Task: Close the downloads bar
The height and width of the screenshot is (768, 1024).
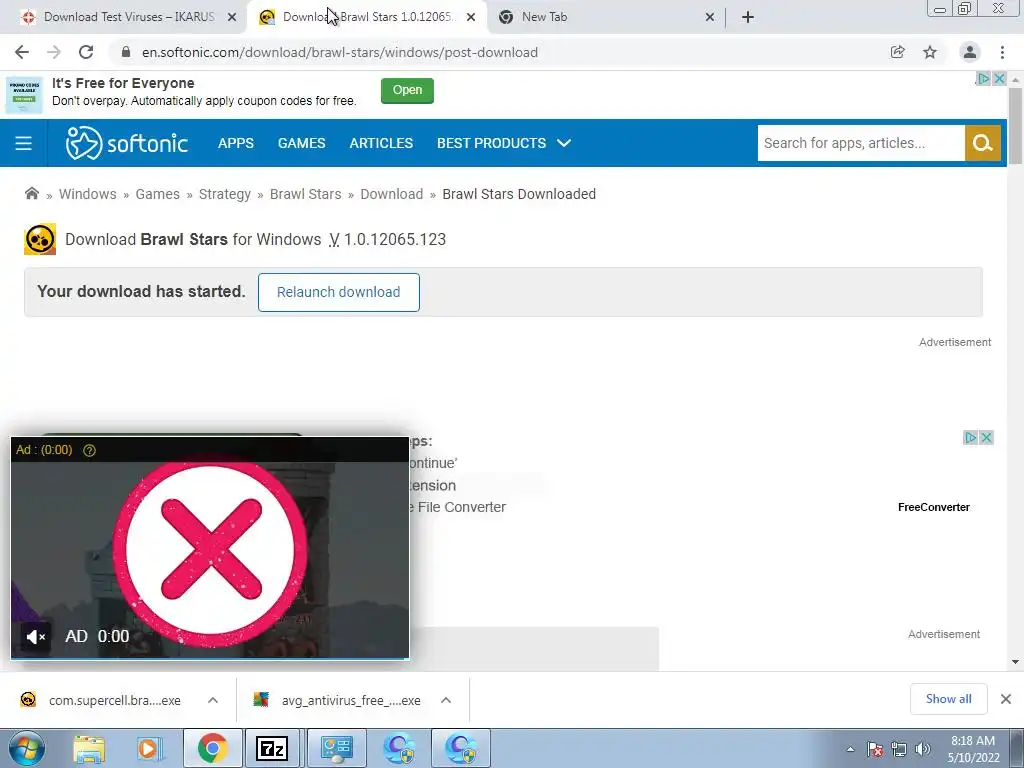Action: (x=1006, y=699)
